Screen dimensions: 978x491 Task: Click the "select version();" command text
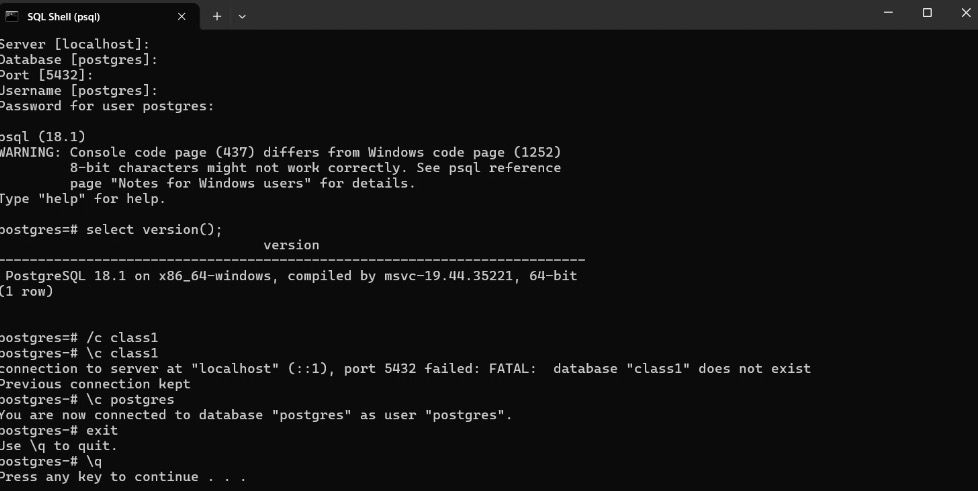point(154,229)
